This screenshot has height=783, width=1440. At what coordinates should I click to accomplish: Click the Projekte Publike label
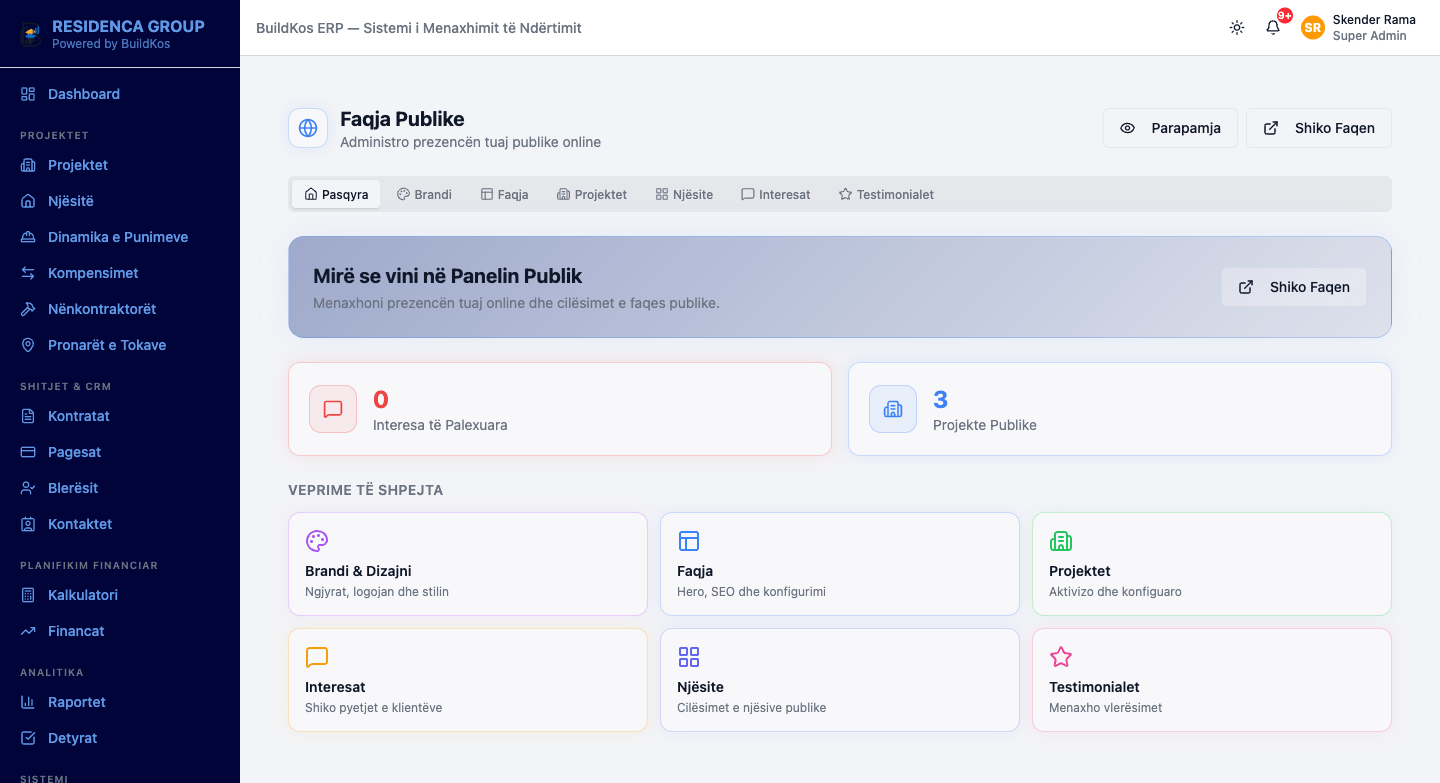click(985, 425)
